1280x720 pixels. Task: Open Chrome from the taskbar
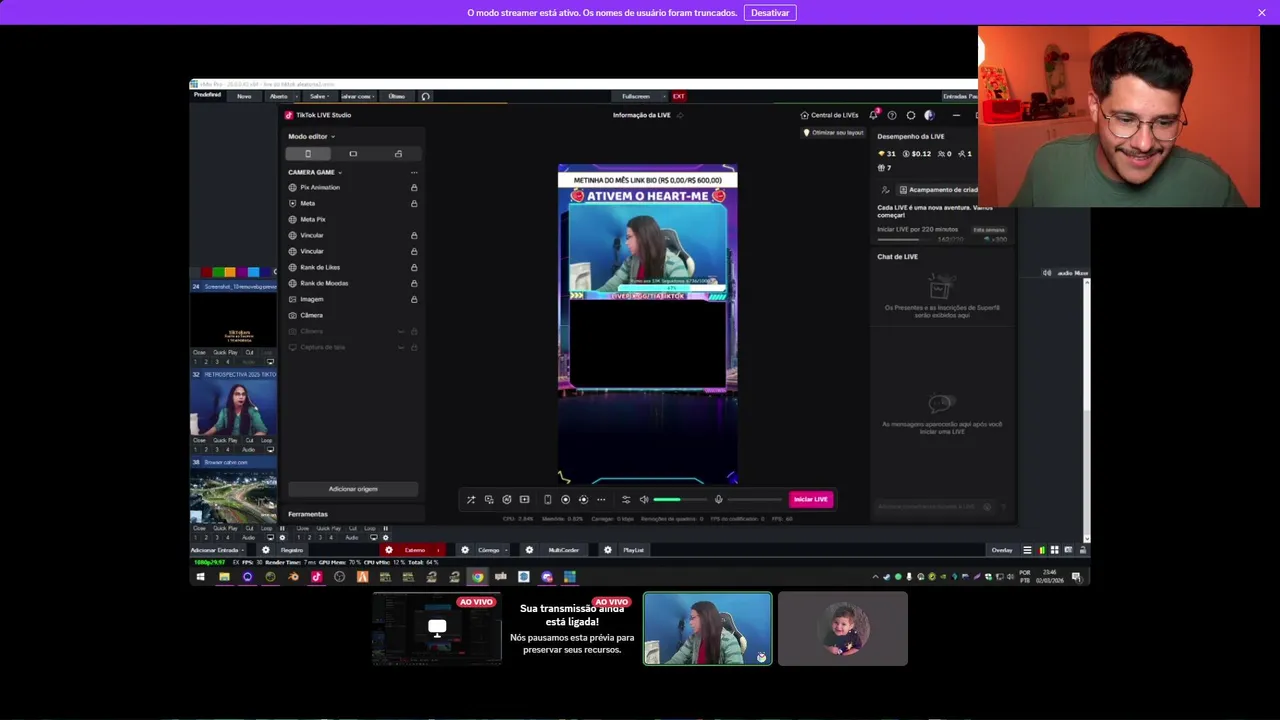point(477,577)
